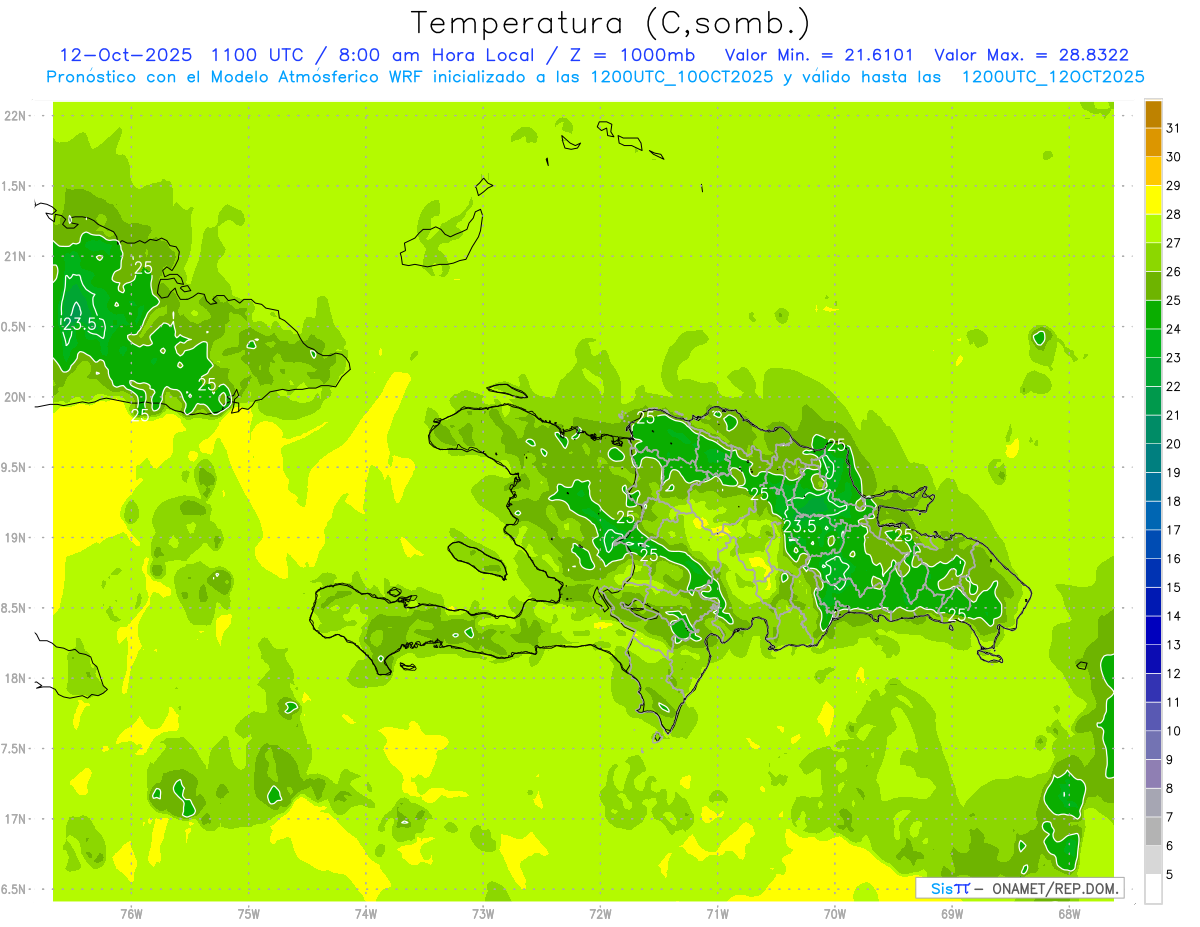Screen dimensions: 1200x927
Task: Click the "Valor Max. = 28.8322" text
Action: [1031, 56]
